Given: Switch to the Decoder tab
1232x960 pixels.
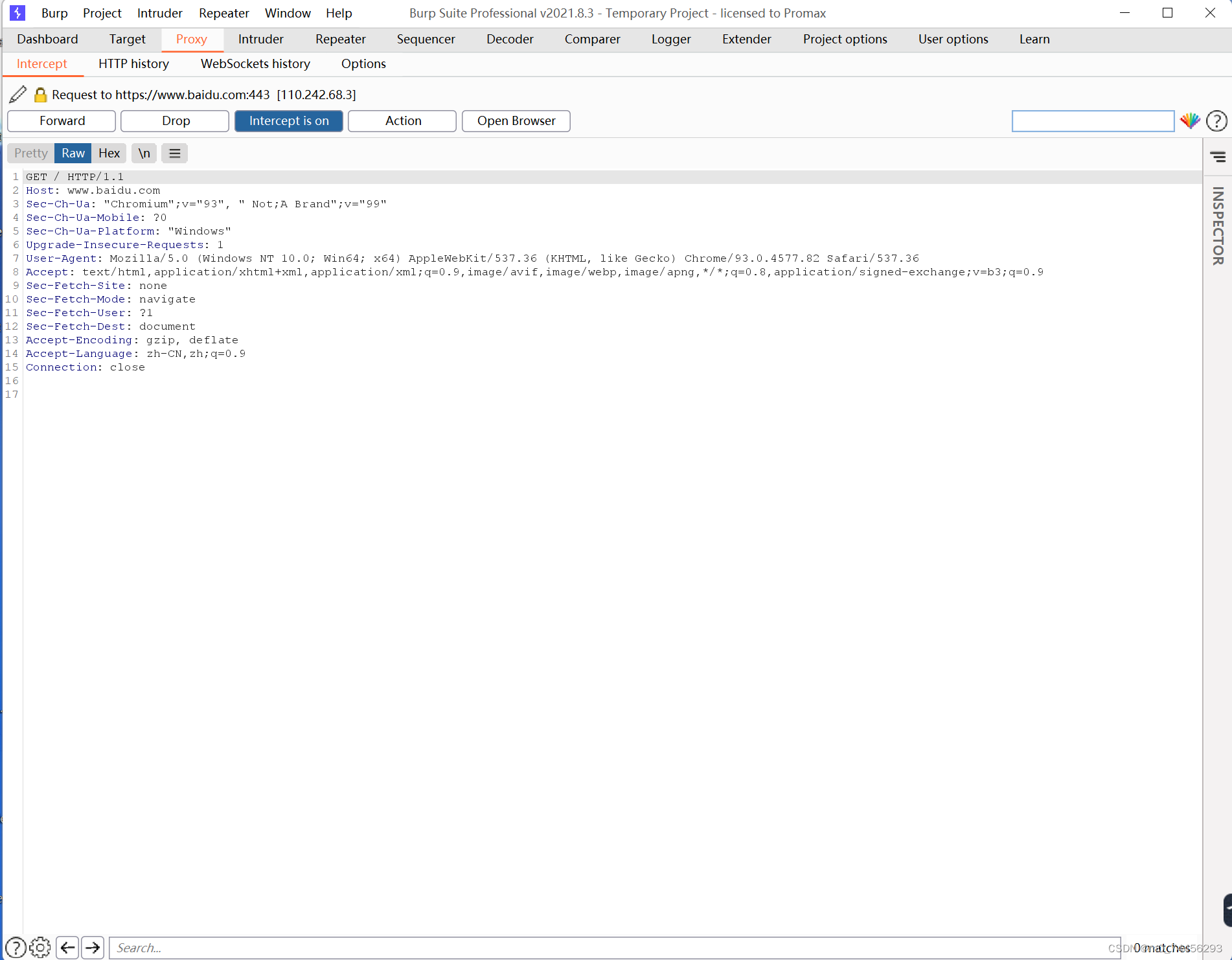Looking at the screenshot, I should coord(510,40).
